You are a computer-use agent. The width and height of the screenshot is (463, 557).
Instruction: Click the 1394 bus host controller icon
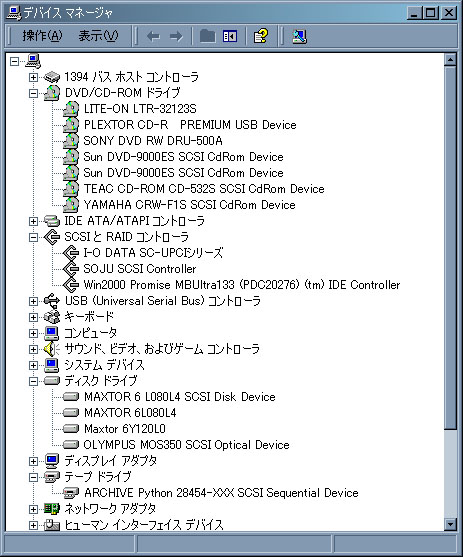(52, 77)
